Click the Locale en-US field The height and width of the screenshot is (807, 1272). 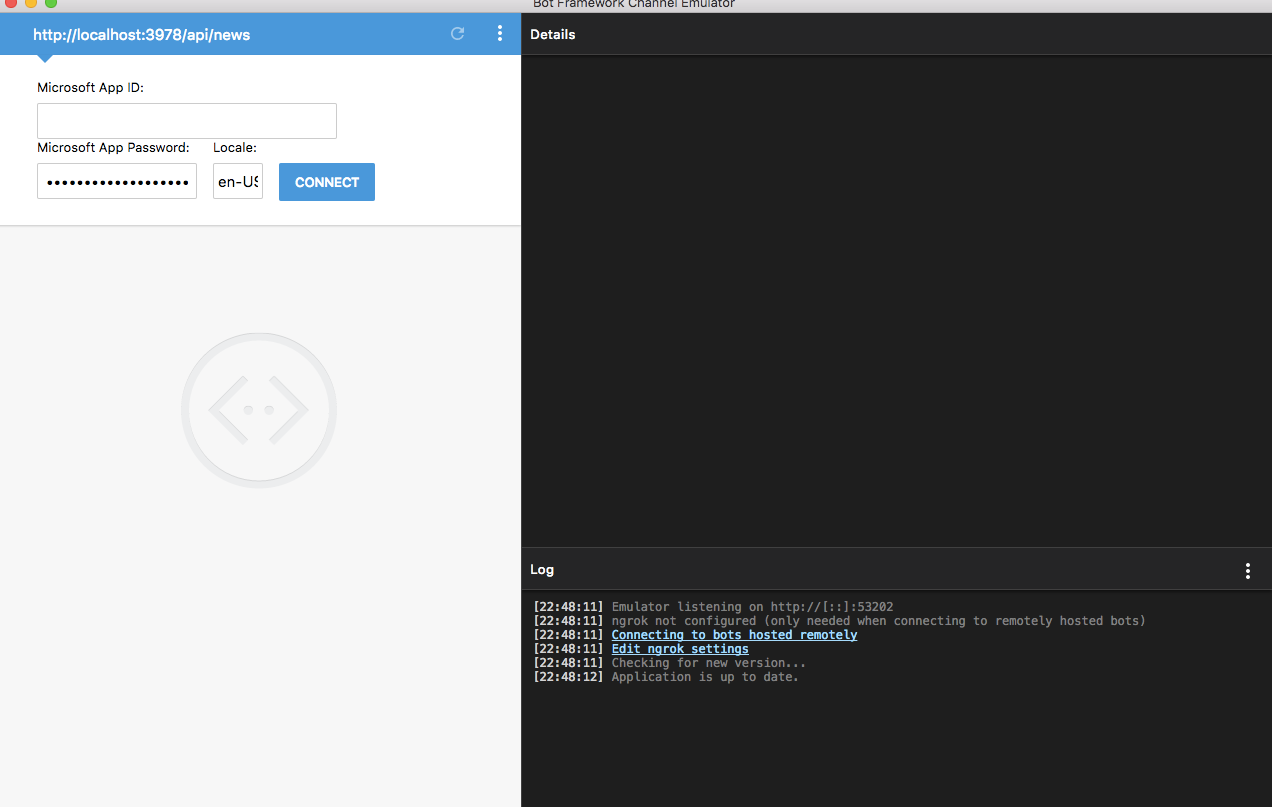[x=238, y=182]
